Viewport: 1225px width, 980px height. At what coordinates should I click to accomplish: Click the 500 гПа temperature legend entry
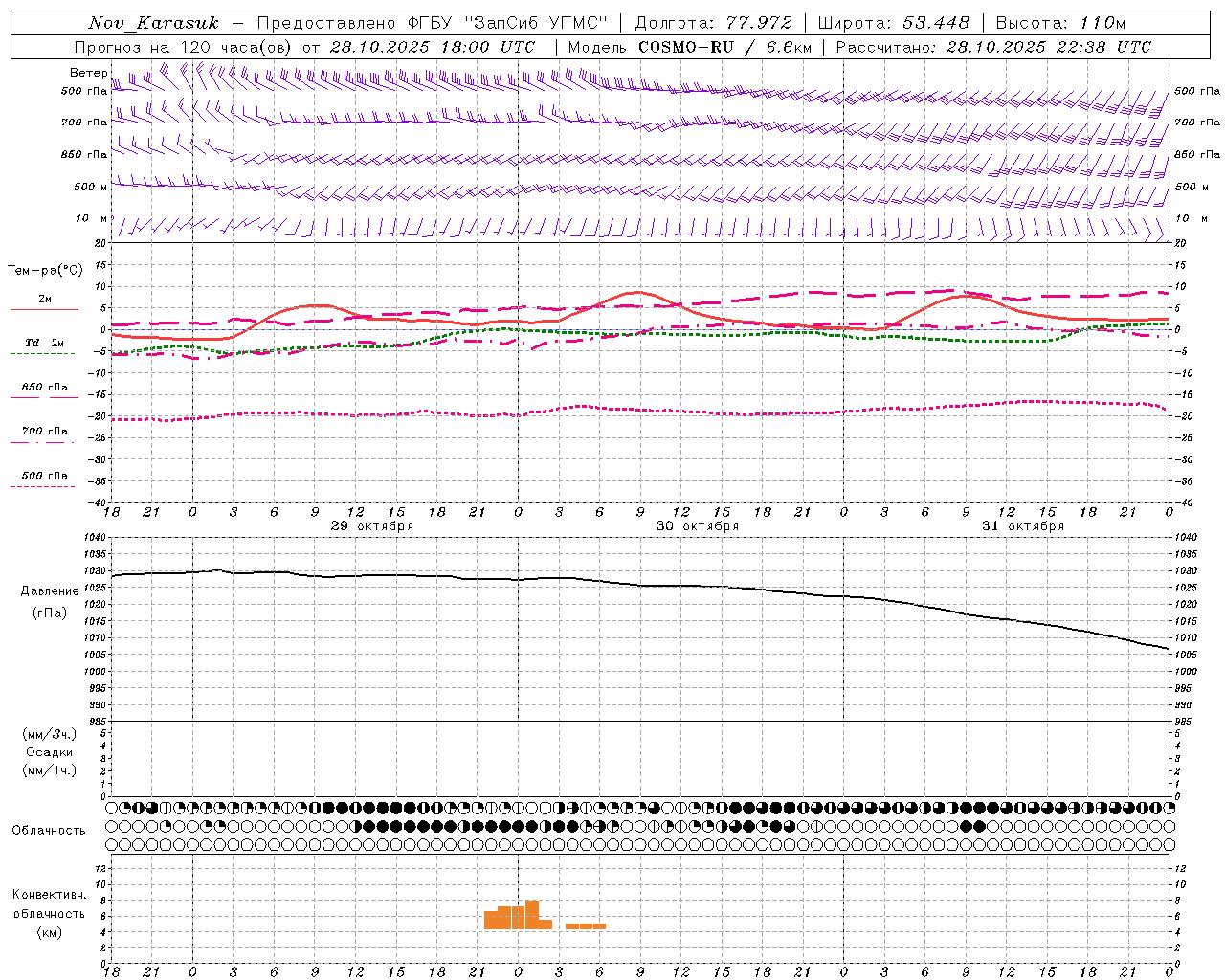[45, 476]
